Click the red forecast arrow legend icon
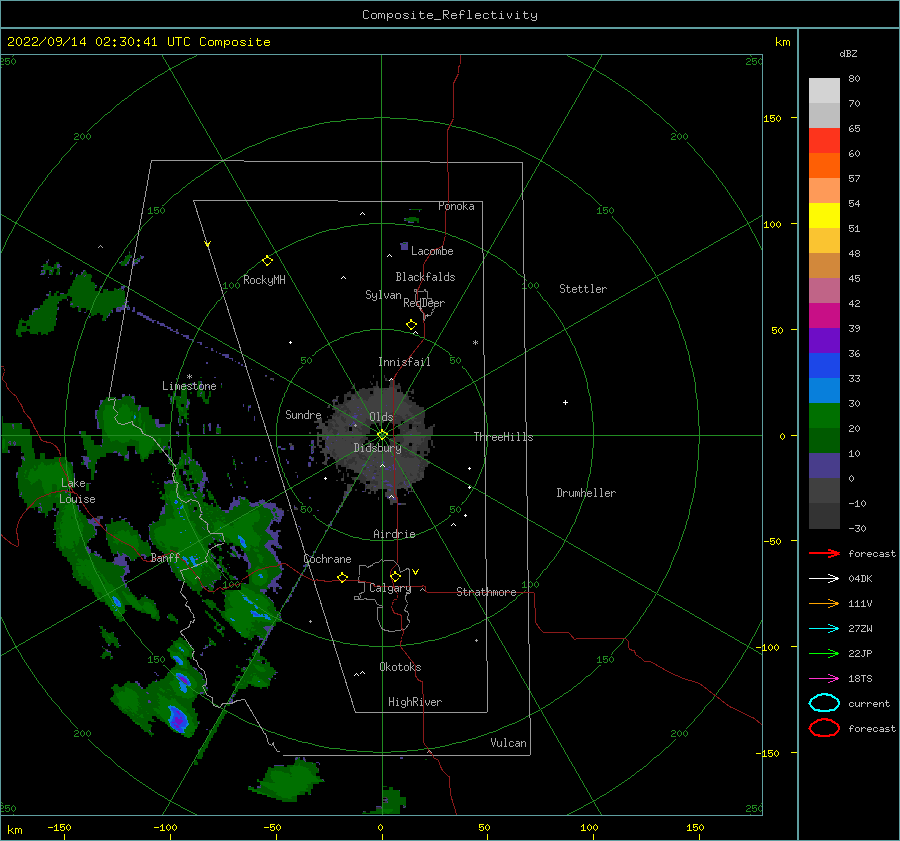This screenshot has width=900, height=841. (x=824, y=553)
